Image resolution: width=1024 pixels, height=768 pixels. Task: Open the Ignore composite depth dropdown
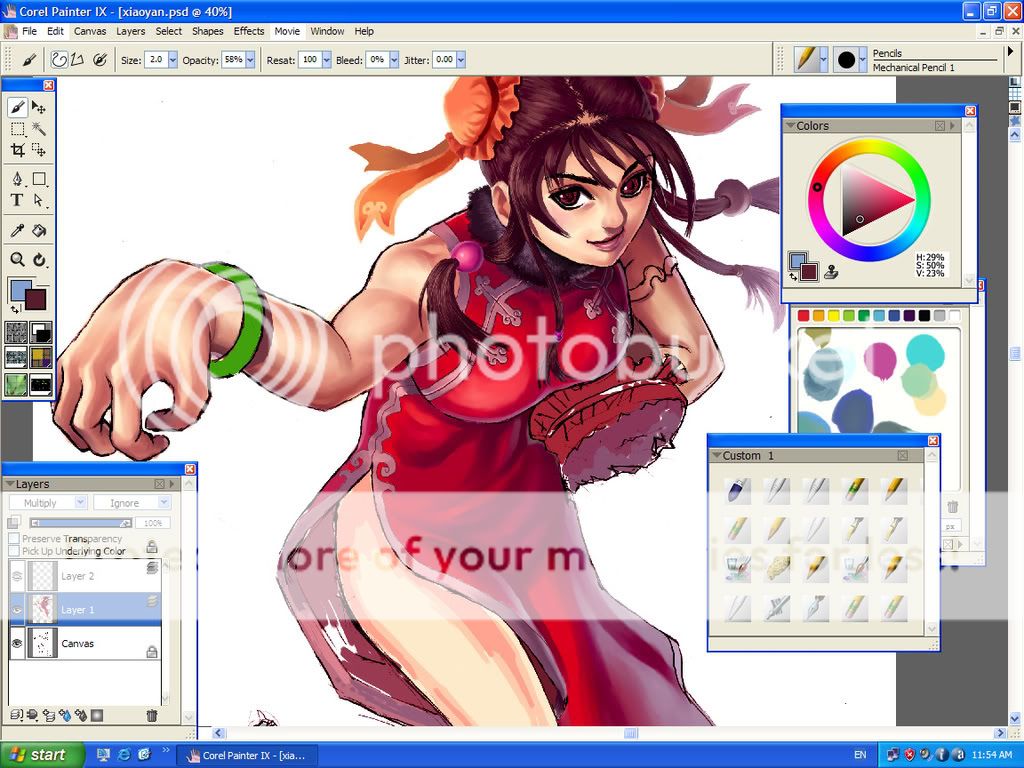[131, 502]
